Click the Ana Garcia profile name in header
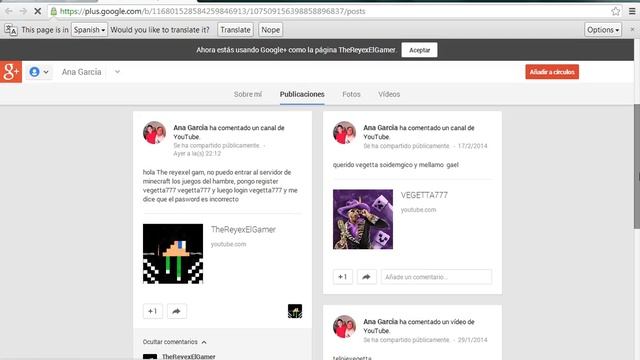 pyautogui.click(x=81, y=72)
